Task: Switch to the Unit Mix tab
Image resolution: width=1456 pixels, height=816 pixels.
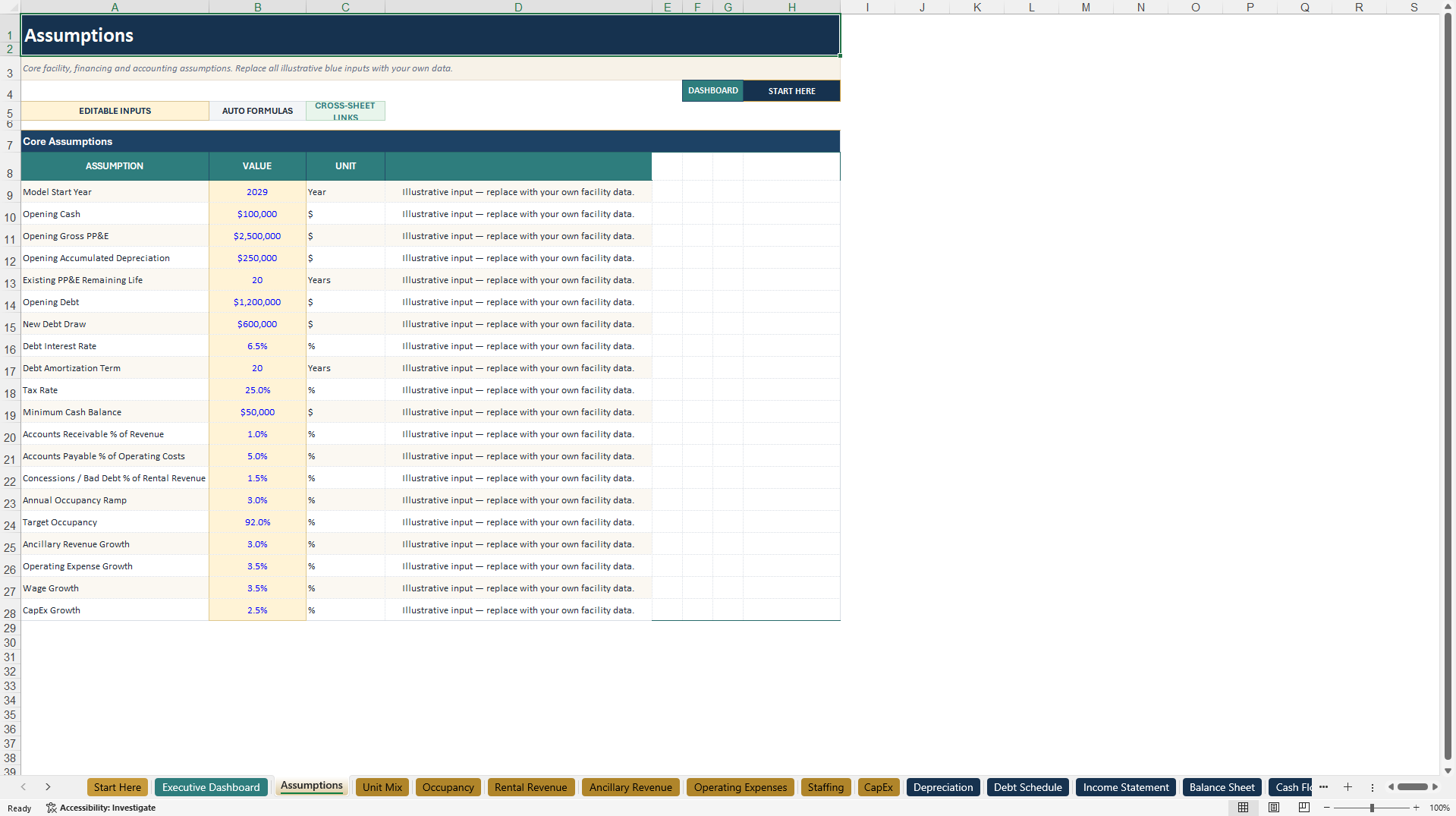Action: coord(382,787)
